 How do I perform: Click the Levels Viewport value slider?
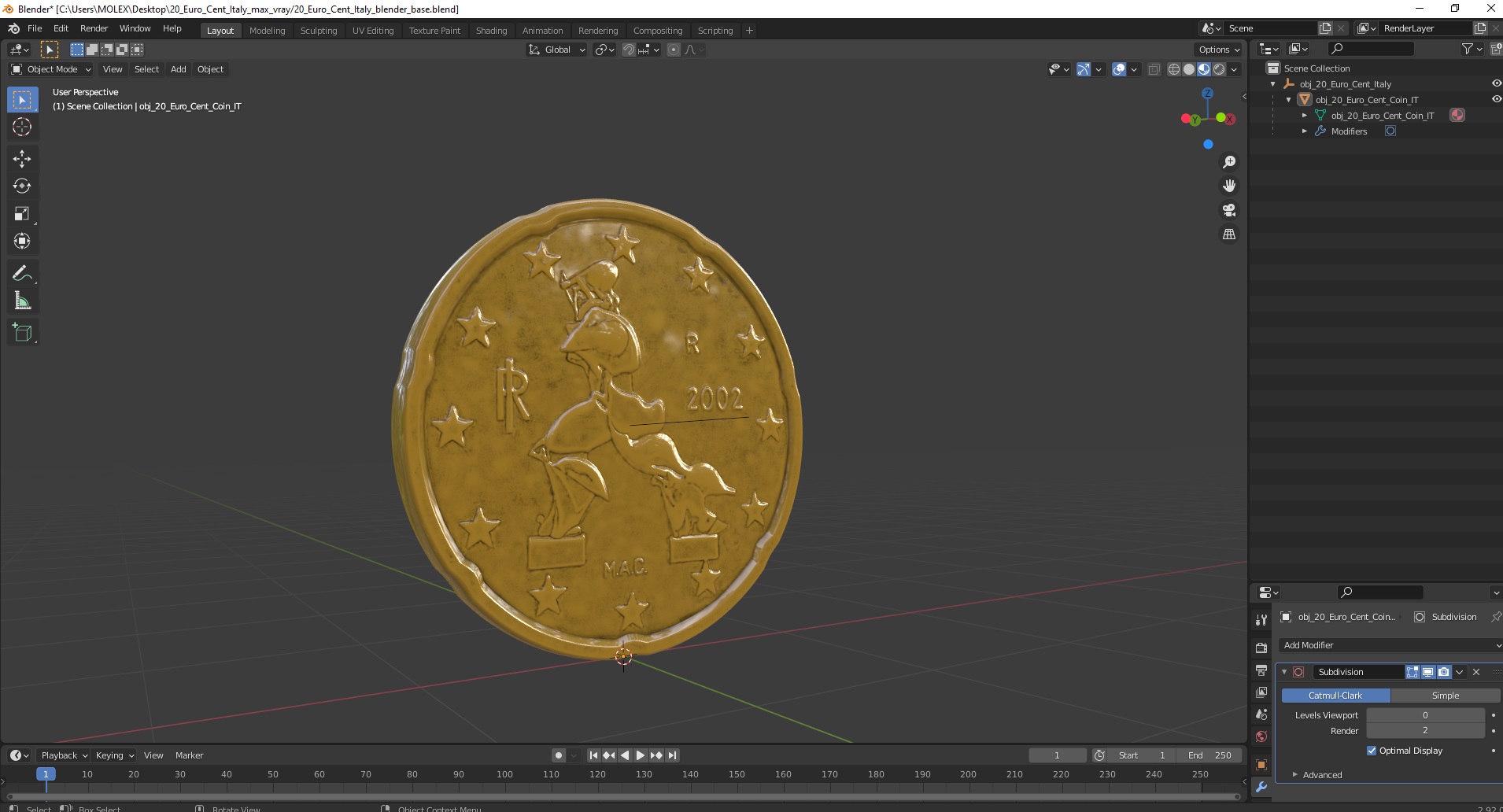(1425, 715)
